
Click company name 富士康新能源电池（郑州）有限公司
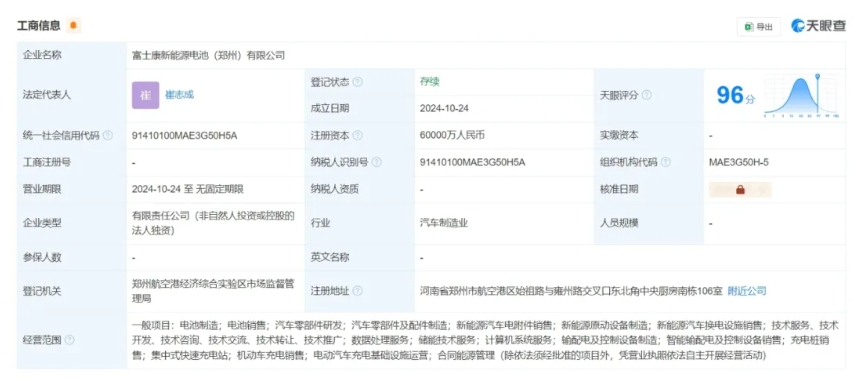pyautogui.click(x=208, y=55)
